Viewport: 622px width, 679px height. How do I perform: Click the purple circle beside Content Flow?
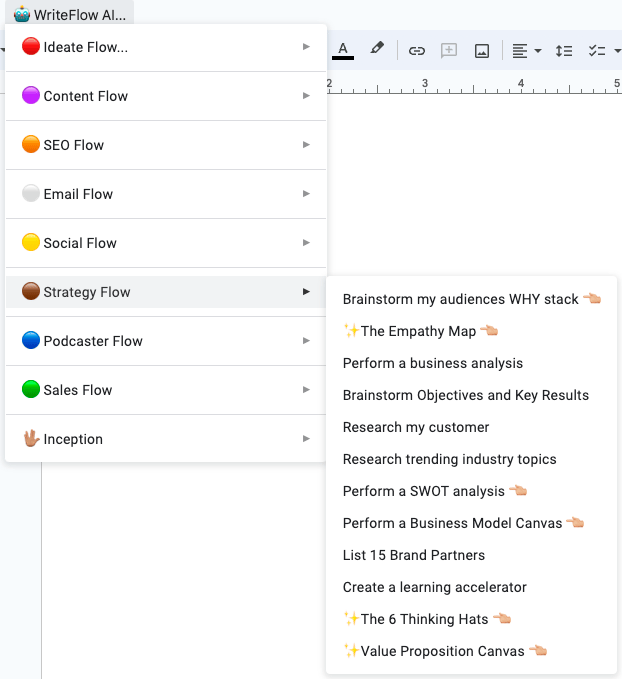[31, 95]
